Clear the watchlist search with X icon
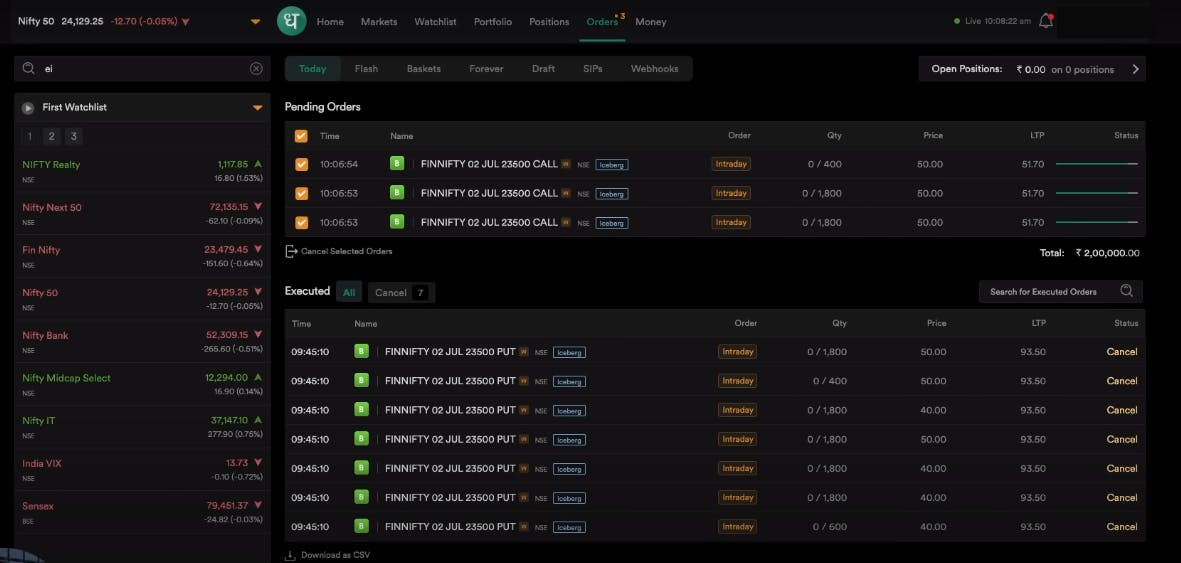The height and width of the screenshot is (563, 1181). (256, 69)
